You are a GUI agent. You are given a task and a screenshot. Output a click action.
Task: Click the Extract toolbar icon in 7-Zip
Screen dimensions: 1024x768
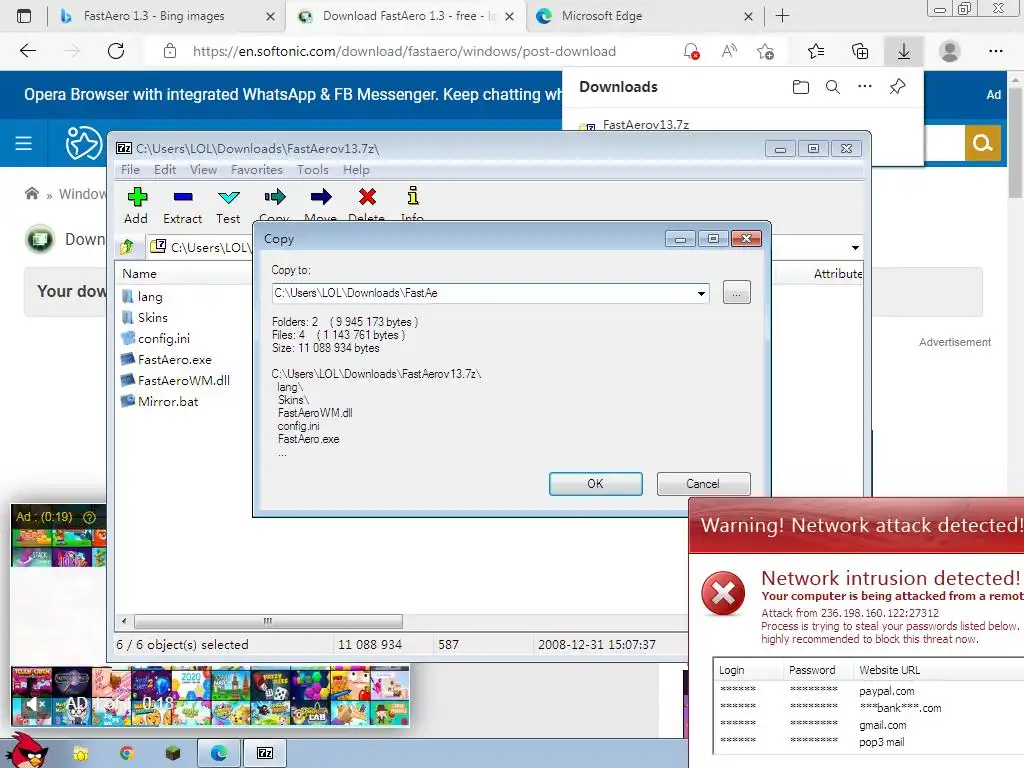(183, 197)
